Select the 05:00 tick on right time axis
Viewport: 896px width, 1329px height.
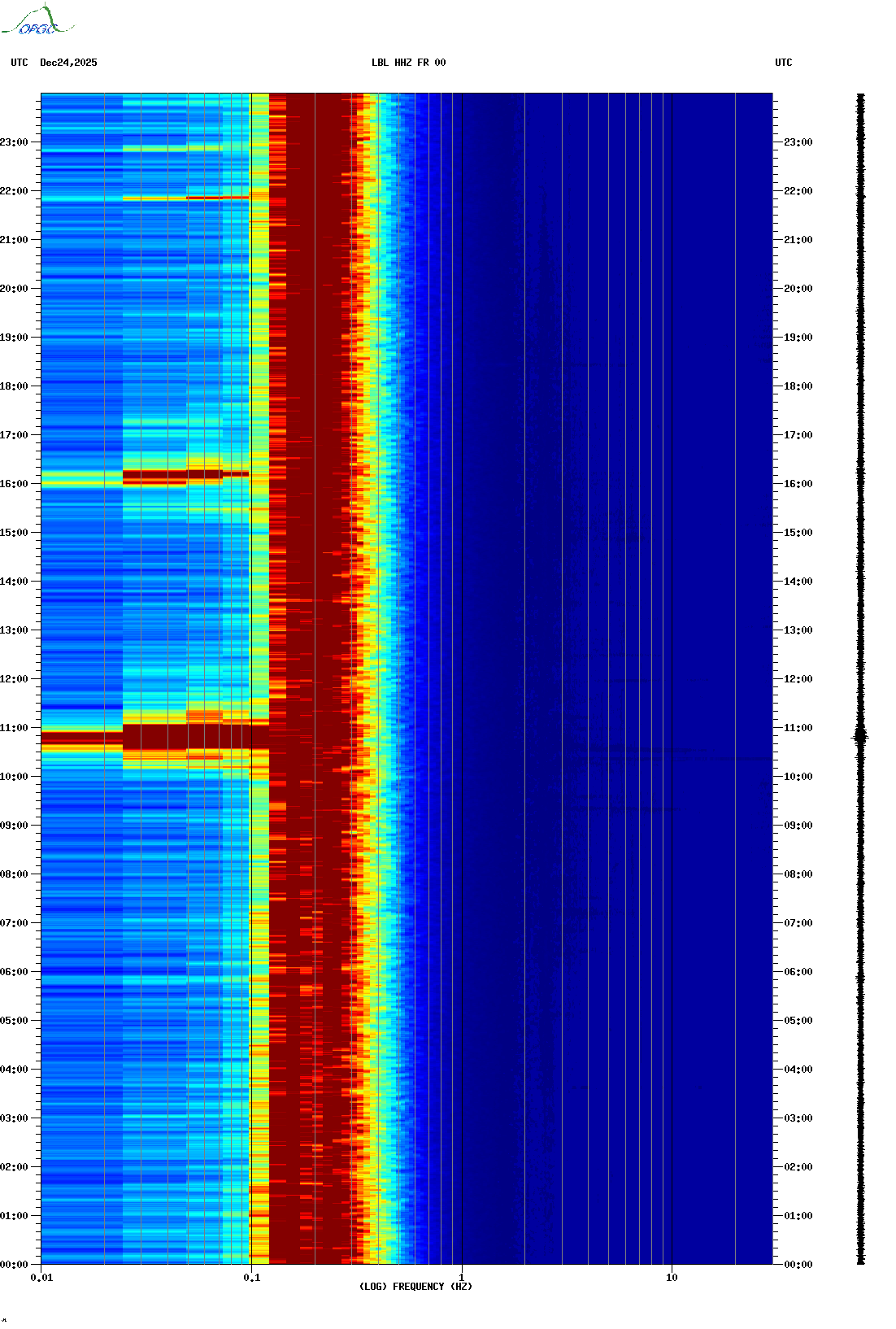tap(798, 1021)
